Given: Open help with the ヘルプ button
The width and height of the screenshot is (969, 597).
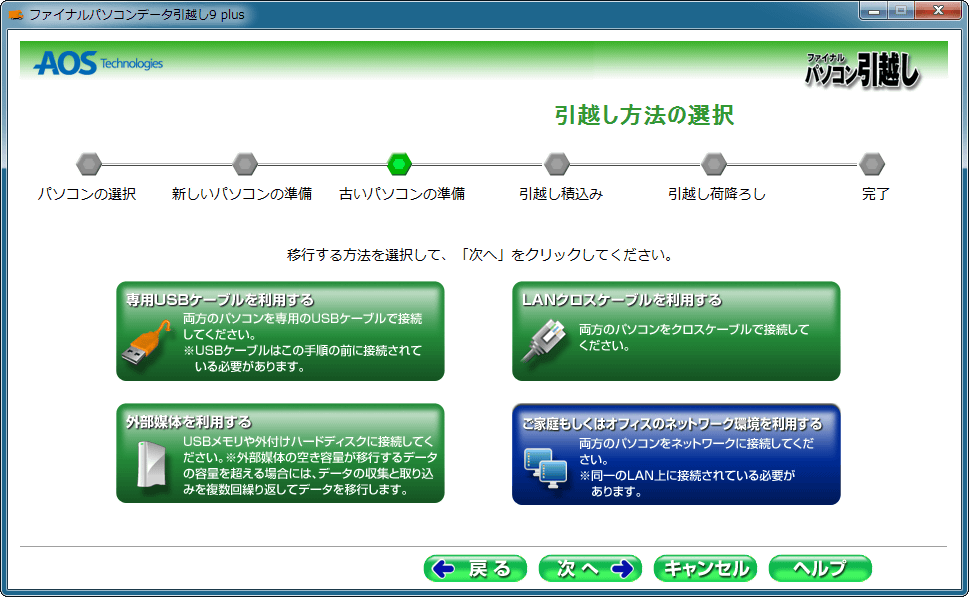Looking at the screenshot, I should tap(820, 569).
